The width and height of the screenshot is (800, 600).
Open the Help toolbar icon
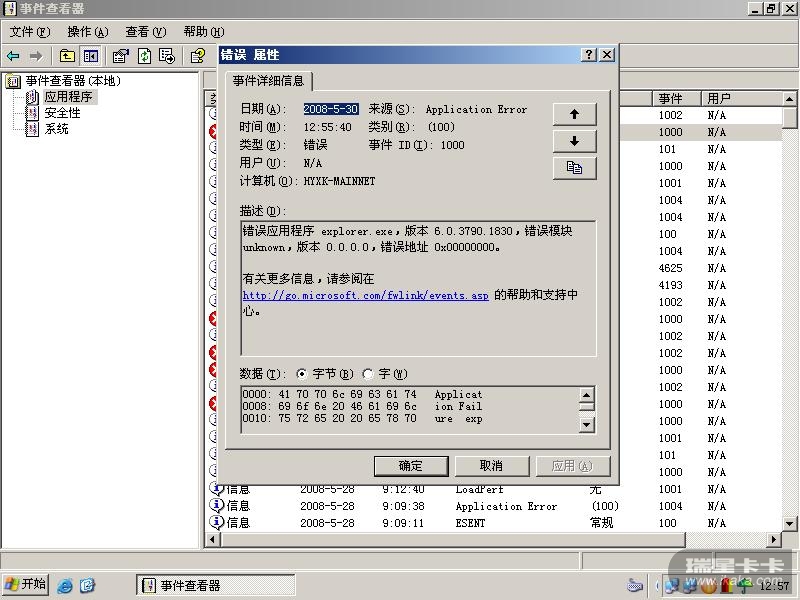197,56
